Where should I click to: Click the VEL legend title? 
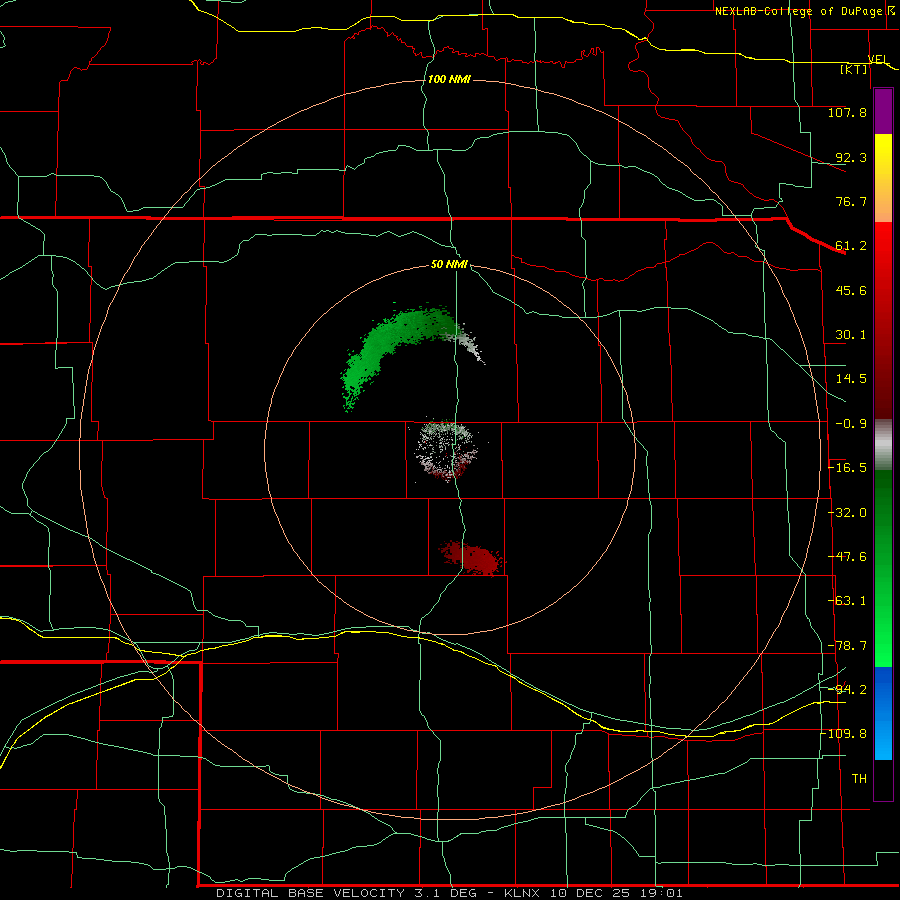click(878, 59)
